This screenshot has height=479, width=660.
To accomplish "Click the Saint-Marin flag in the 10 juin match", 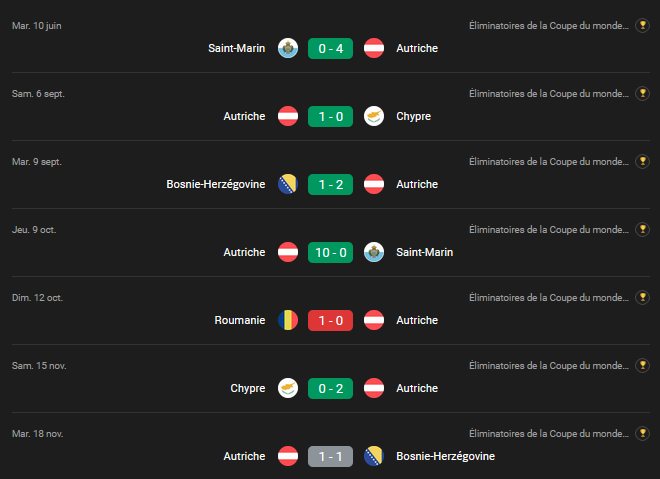I will tap(287, 48).
